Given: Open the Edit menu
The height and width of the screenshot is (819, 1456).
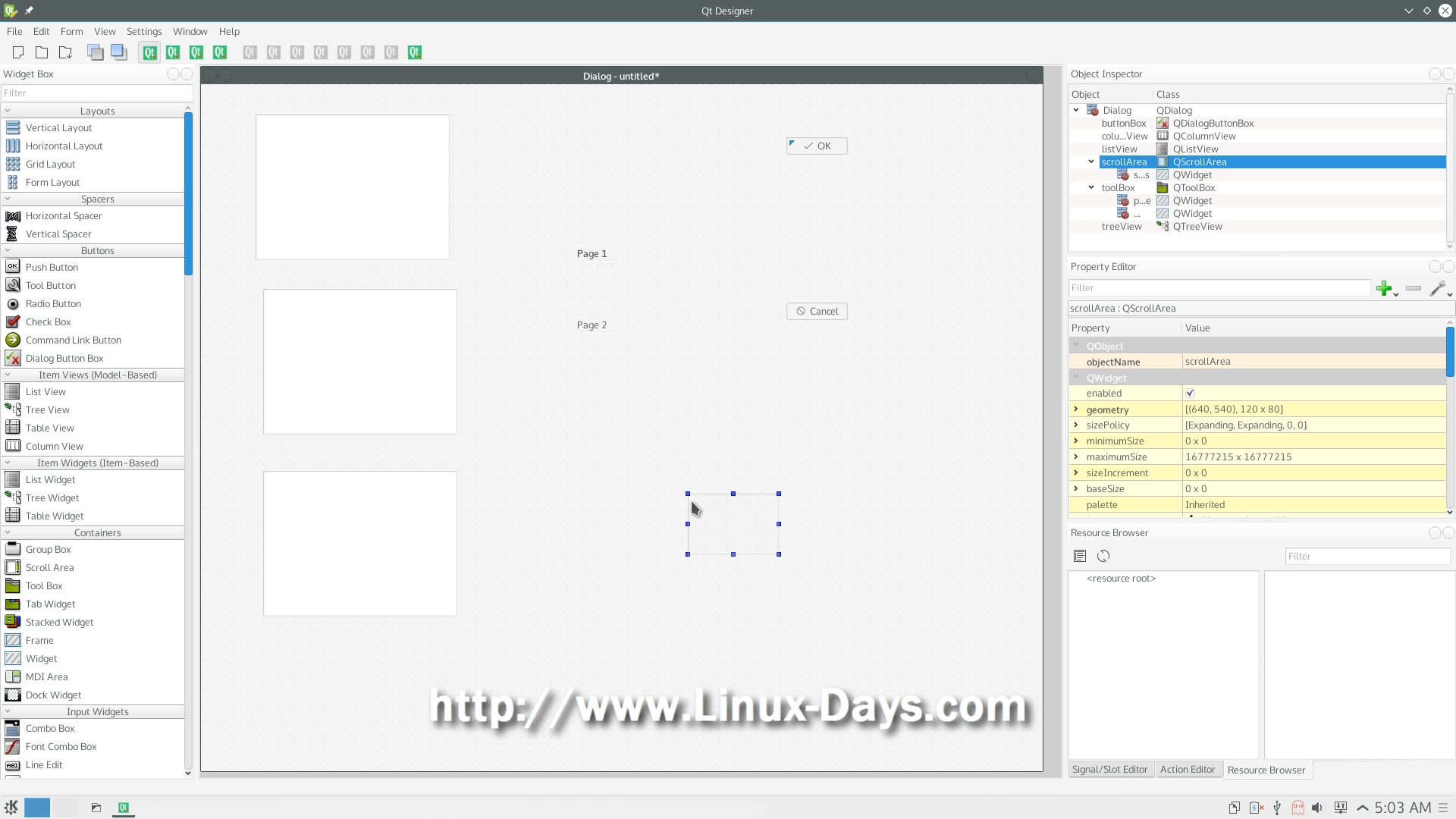Looking at the screenshot, I should 41,31.
